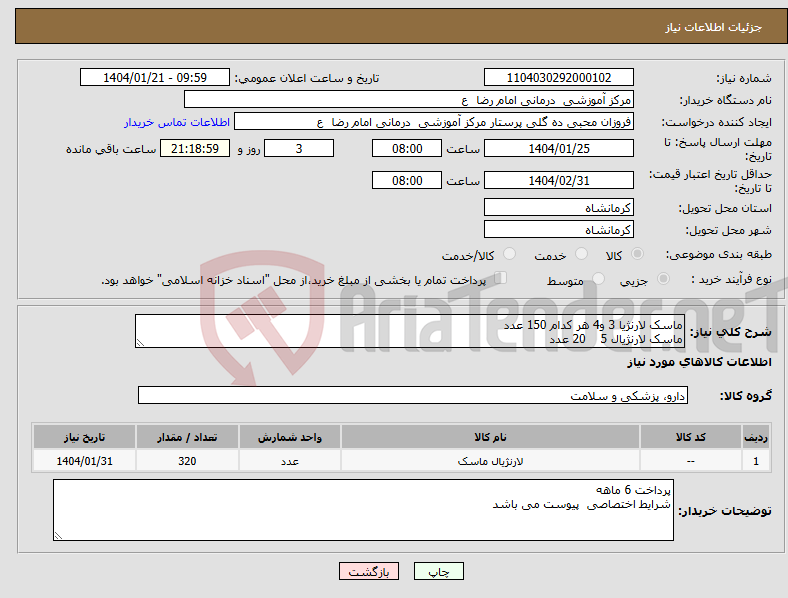
Task: Click the تاریخ نیاز column header
Action: [x=84, y=437]
